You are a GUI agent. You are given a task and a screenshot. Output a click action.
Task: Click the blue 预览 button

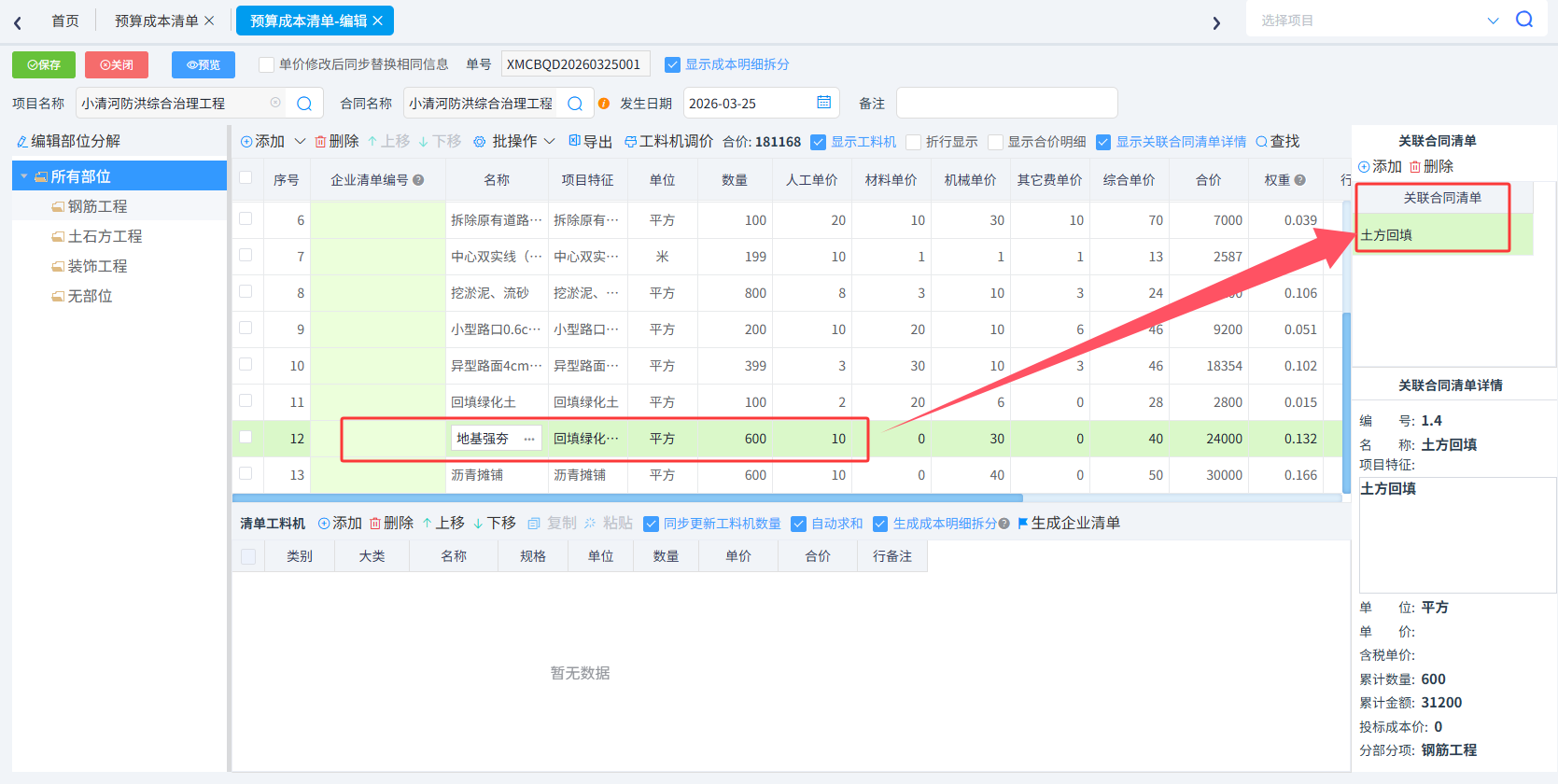coord(204,64)
